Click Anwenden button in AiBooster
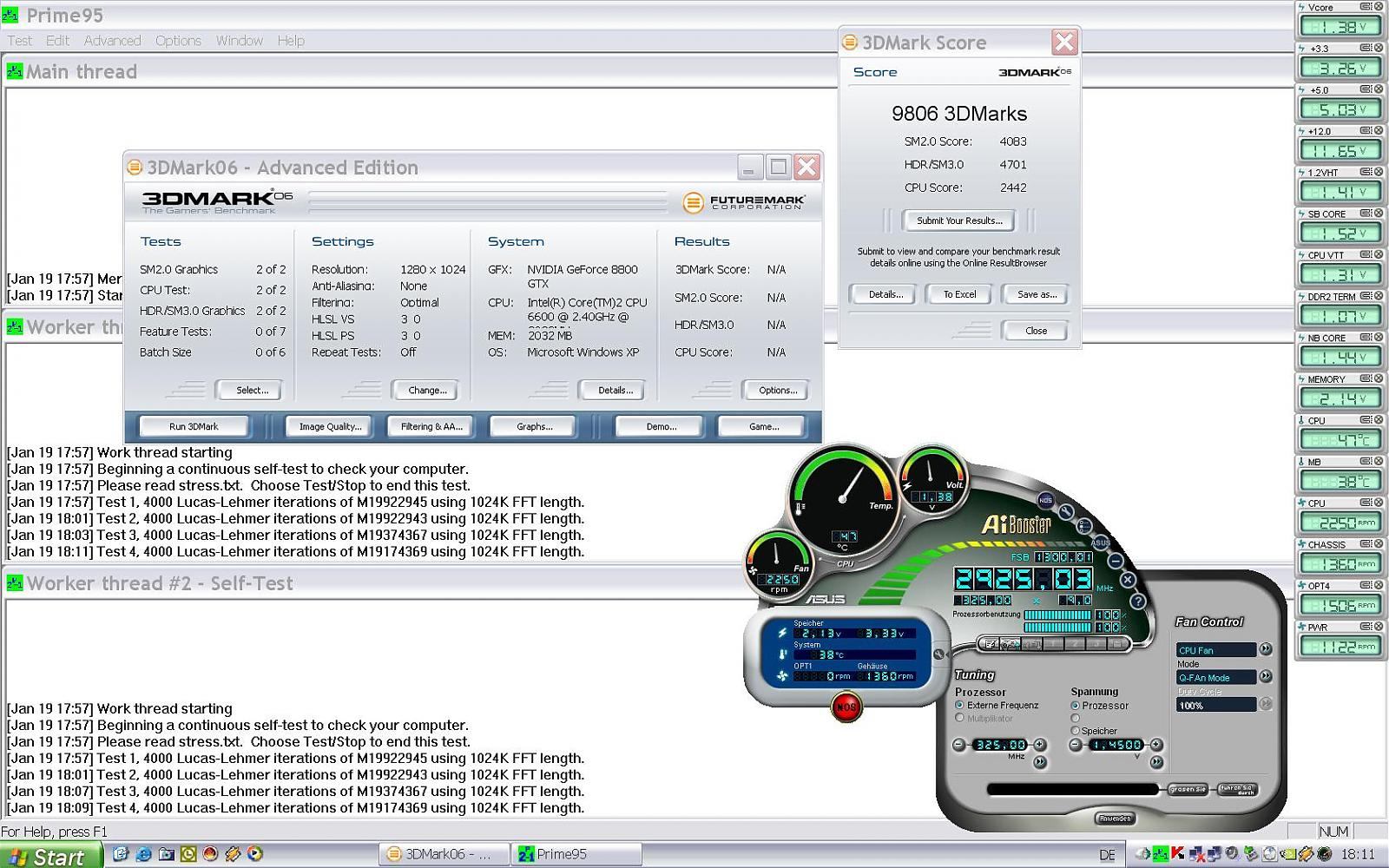Image resolution: width=1389 pixels, height=868 pixels. coord(1116,819)
